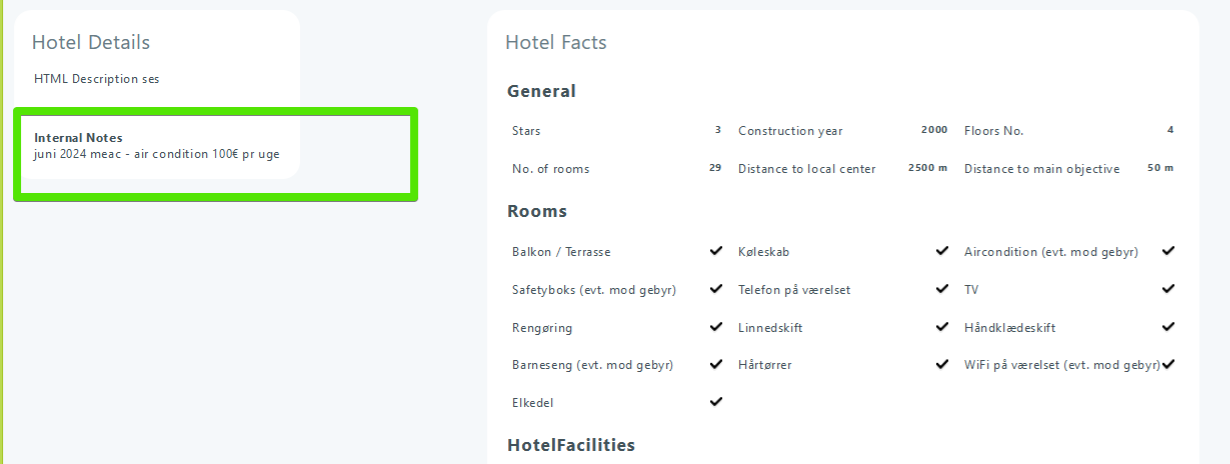Click the TV checkmark icon
This screenshot has width=1230, height=464.
1168,289
